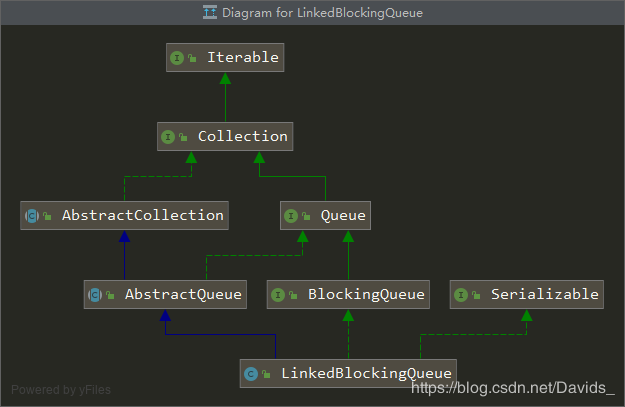
Task: Click the class icon on LinkedBlockingQueue
Action: point(251,374)
